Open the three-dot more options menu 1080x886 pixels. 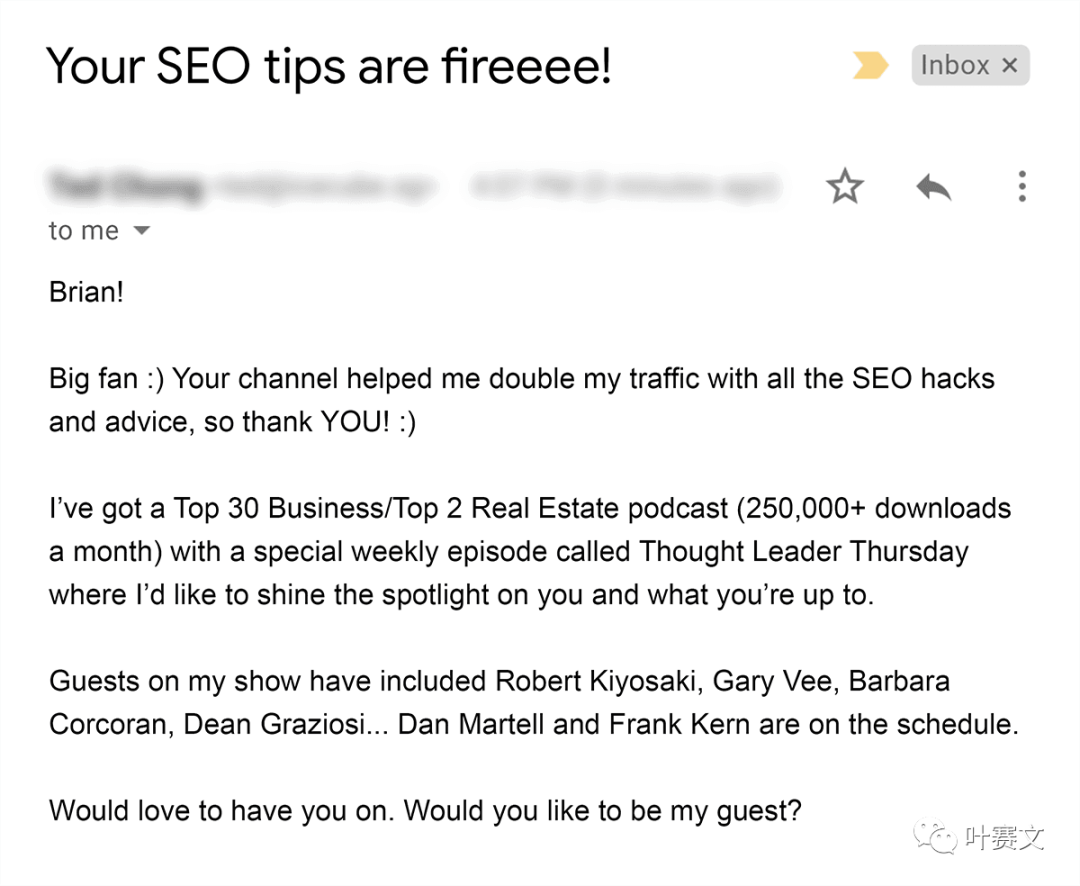tap(1022, 186)
